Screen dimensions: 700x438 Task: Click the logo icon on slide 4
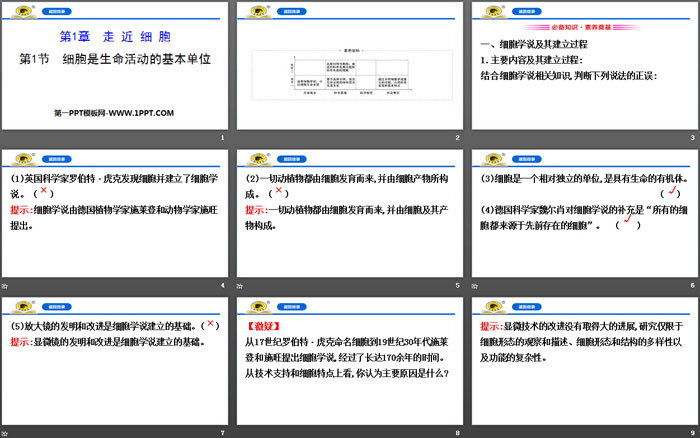click(x=24, y=159)
